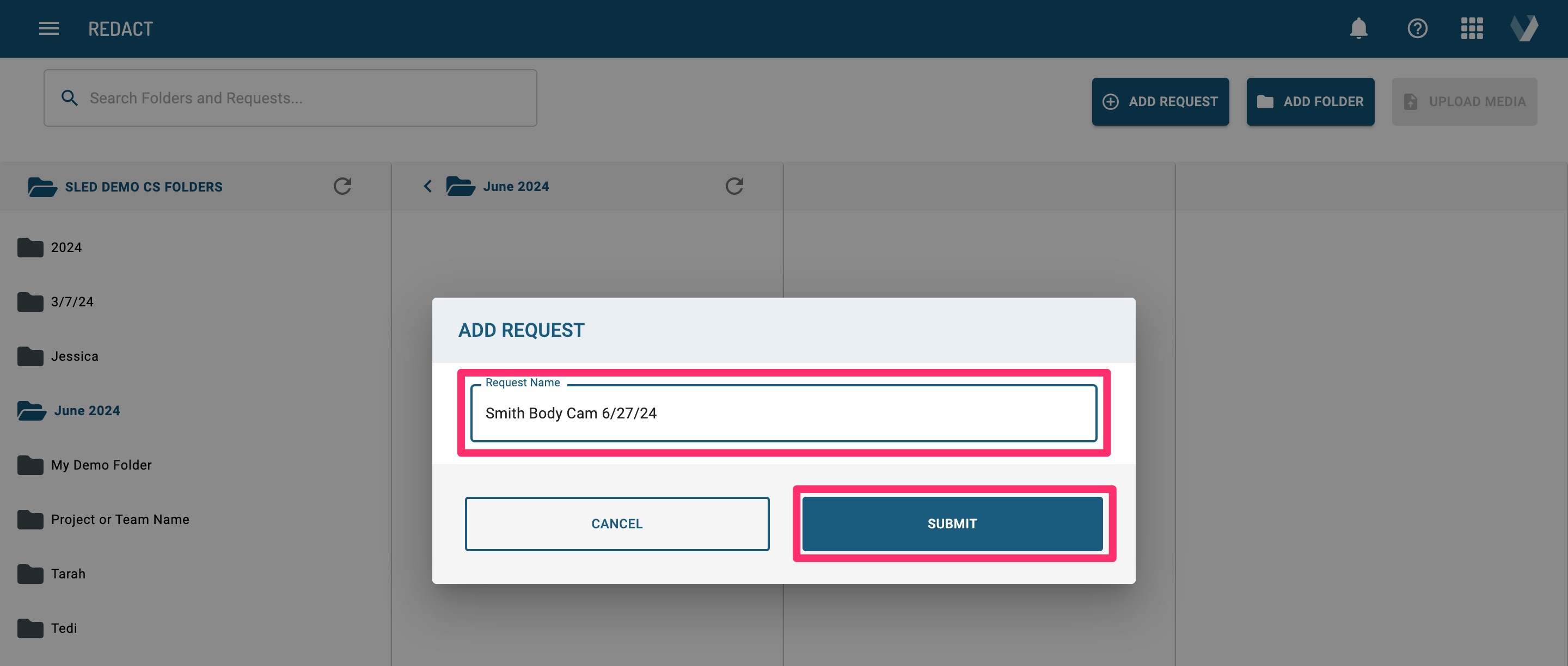Screen dimensions: 1568x666
Task: Open the Tarah folder
Action: [x=68, y=574]
